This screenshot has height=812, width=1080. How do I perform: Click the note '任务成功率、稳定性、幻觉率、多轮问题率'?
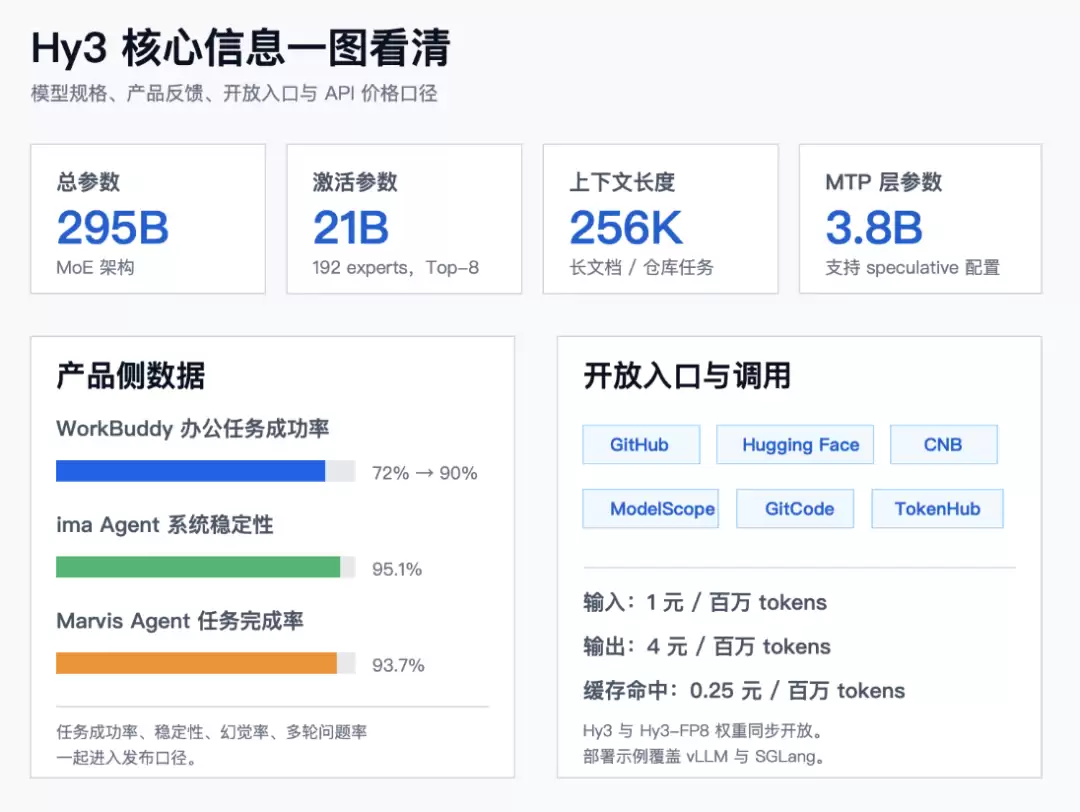coord(211,731)
